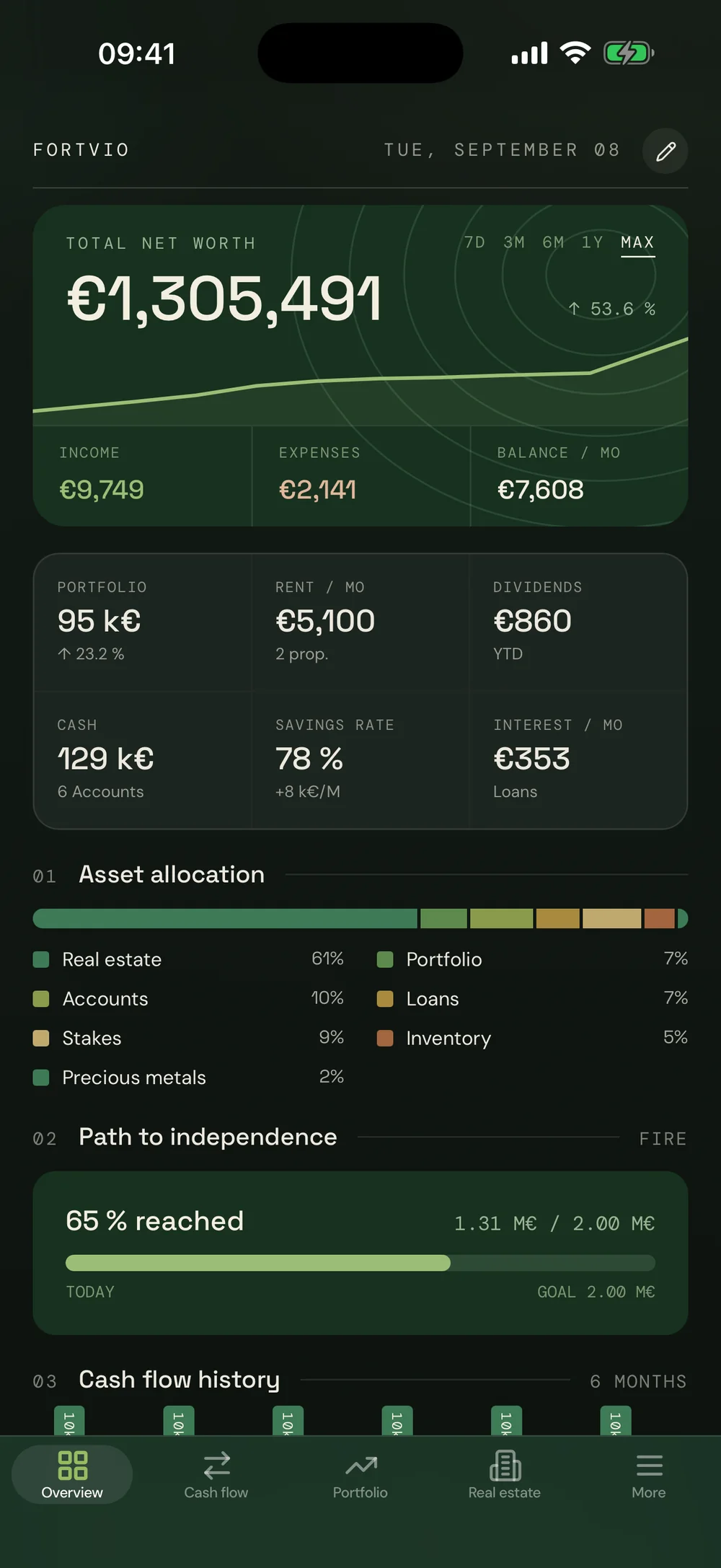Tap the Precious metals 2% row
Viewport: 721px width, 1568px height.
(x=189, y=1078)
